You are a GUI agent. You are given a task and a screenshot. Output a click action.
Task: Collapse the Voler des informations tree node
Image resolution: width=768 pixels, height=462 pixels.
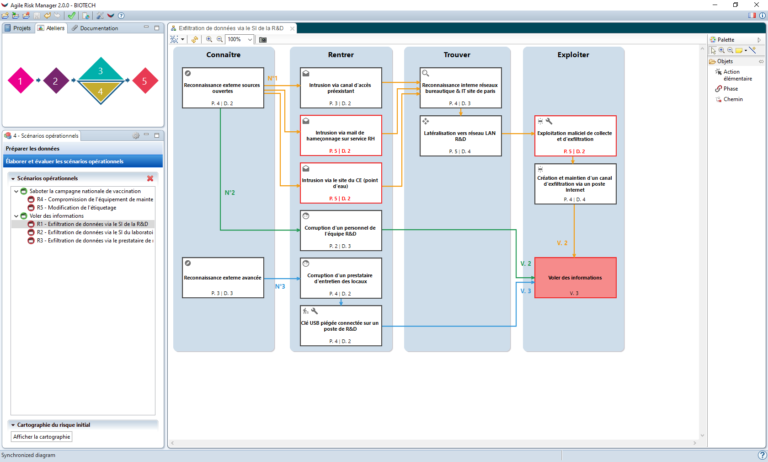click(16, 216)
